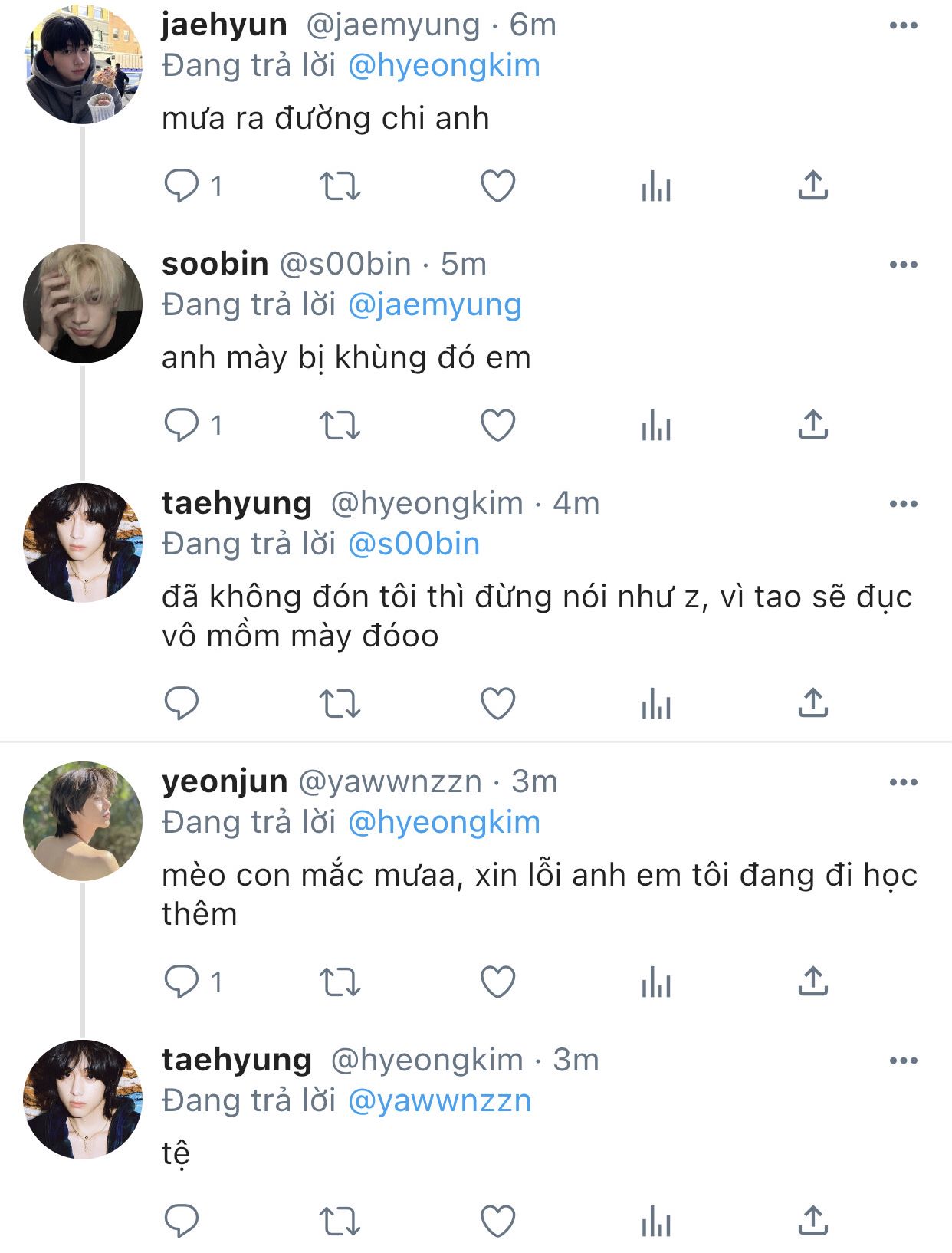
Task: Open yeonjun's profile picture
Action: 83,821
